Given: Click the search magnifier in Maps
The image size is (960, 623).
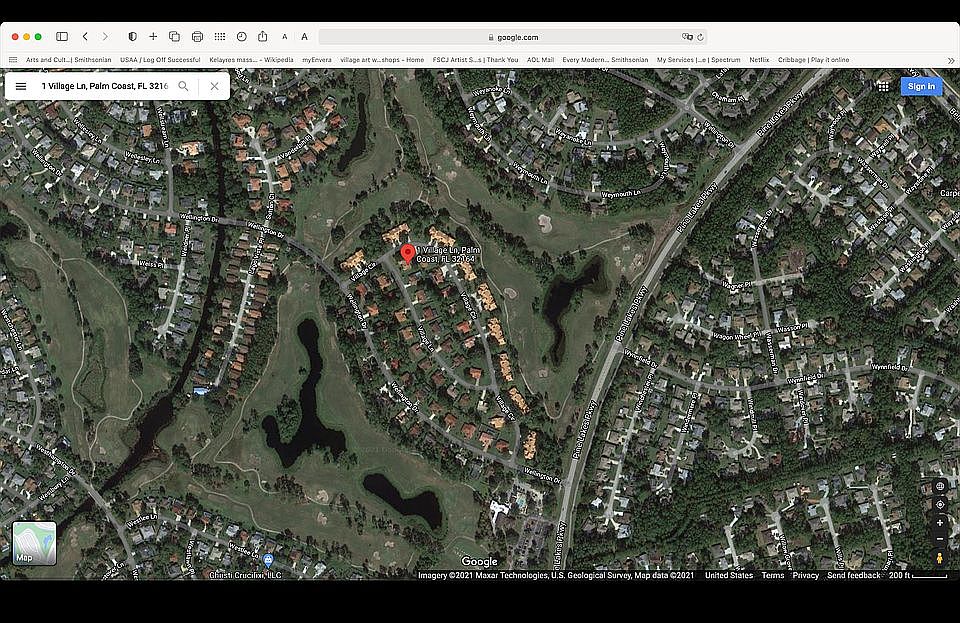Looking at the screenshot, I should click(x=183, y=86).
